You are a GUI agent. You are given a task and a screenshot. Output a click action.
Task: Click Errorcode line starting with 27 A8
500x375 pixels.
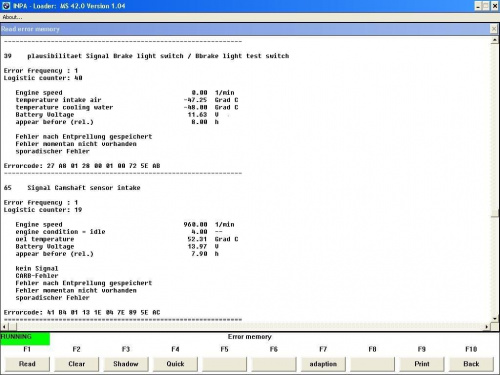[82, 166]
